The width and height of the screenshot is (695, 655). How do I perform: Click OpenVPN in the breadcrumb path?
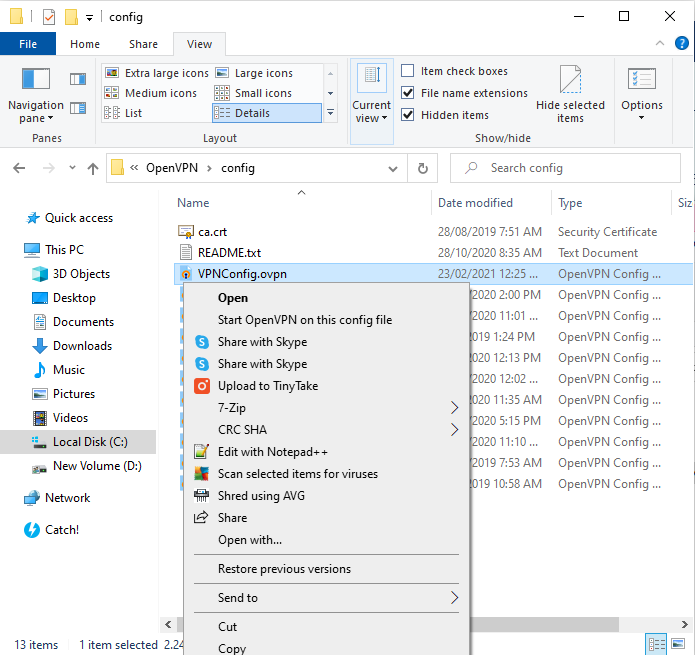(x=172, y=168)
